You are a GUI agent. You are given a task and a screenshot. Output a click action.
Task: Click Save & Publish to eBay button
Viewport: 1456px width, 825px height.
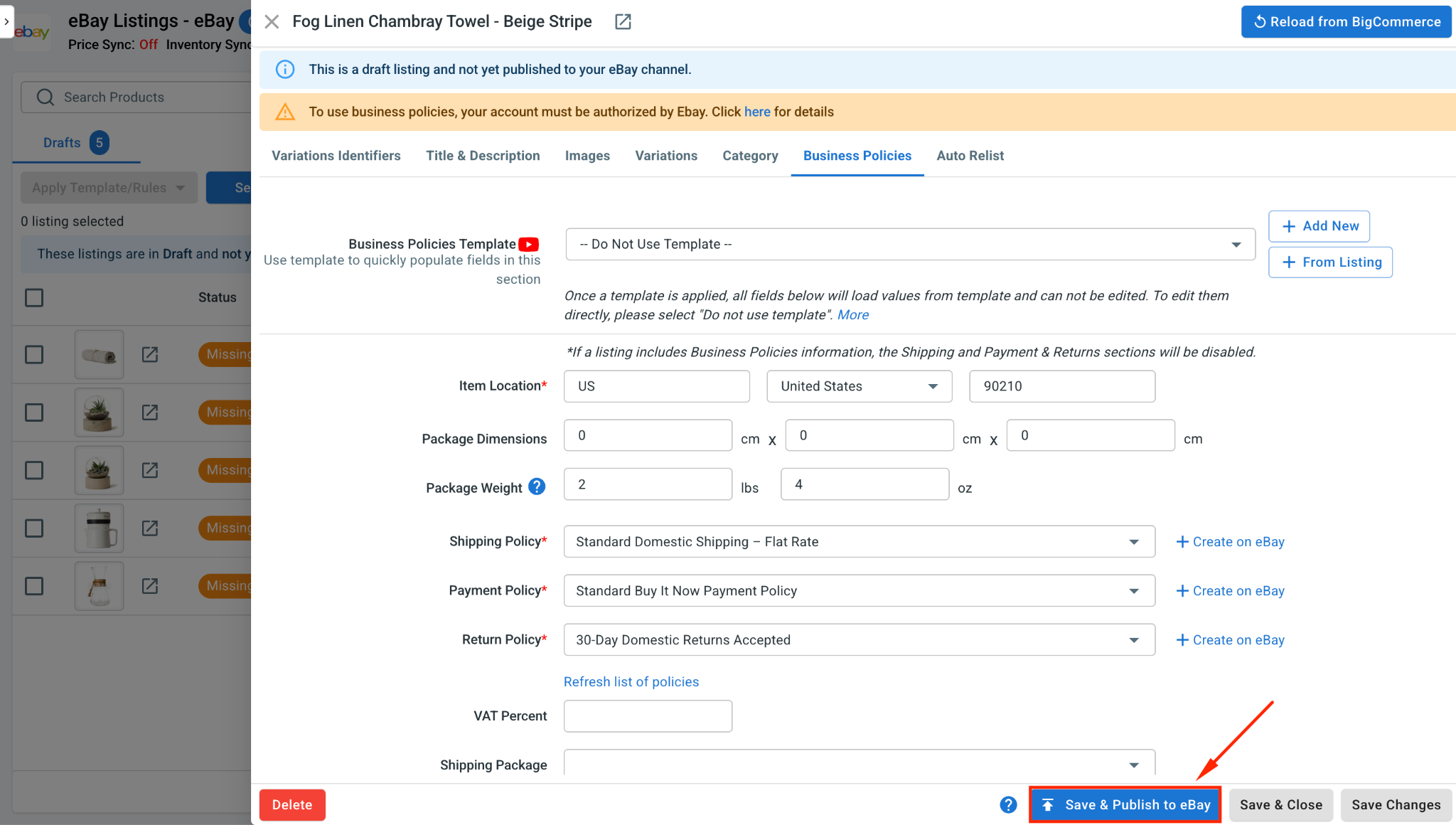1125,804
